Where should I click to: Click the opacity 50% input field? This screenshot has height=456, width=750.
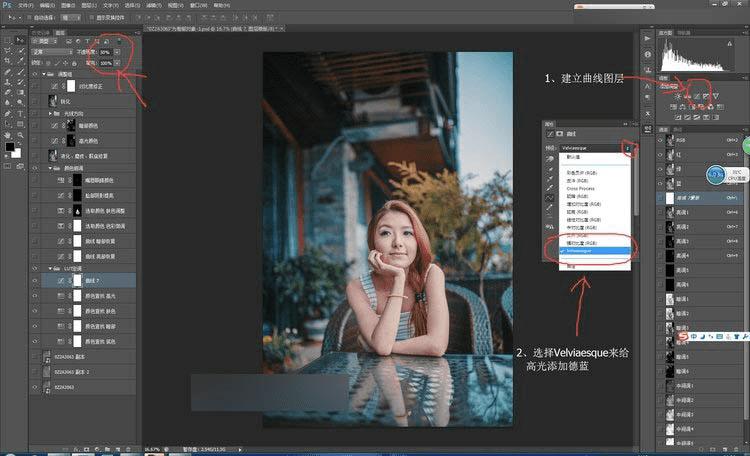(106, 52)
